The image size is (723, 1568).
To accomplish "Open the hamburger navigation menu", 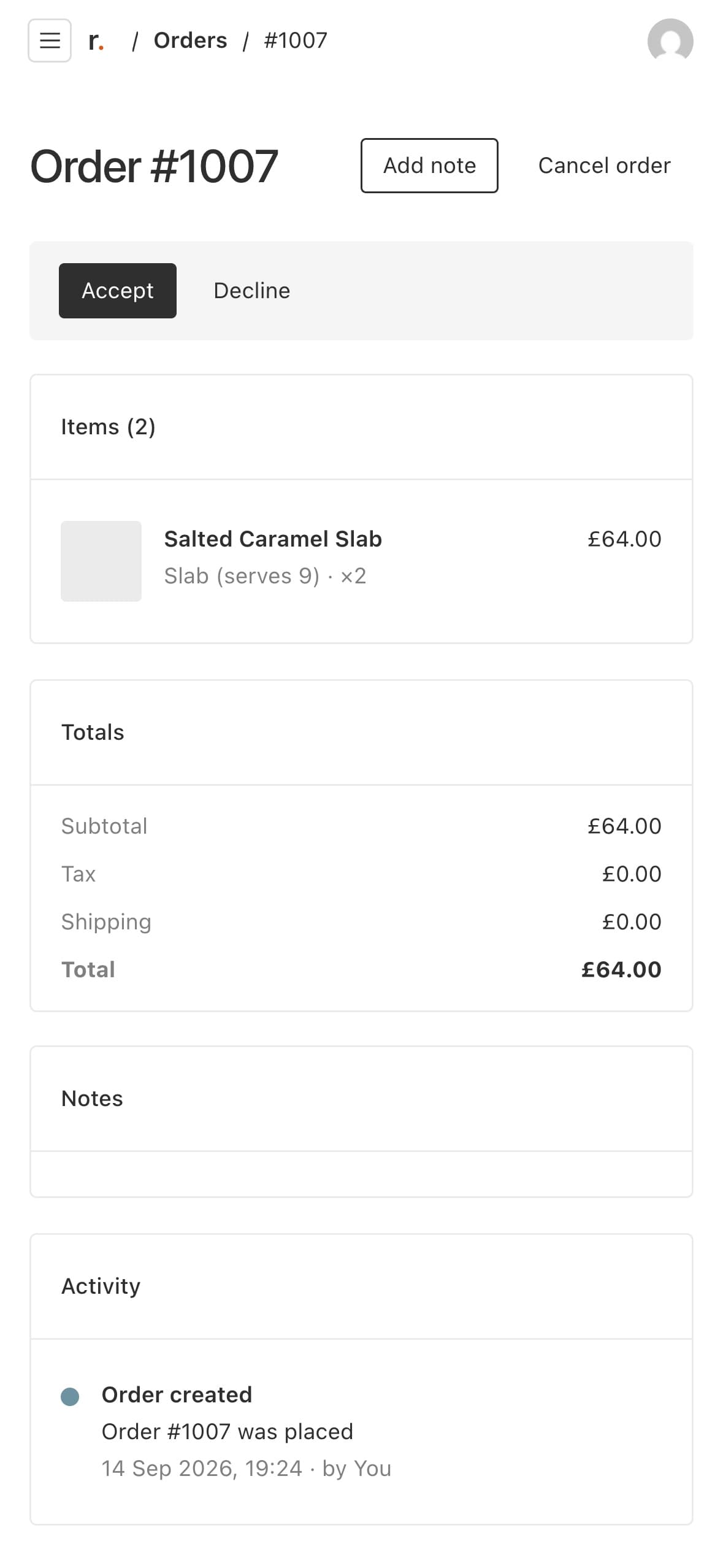I will coord(50,40).
